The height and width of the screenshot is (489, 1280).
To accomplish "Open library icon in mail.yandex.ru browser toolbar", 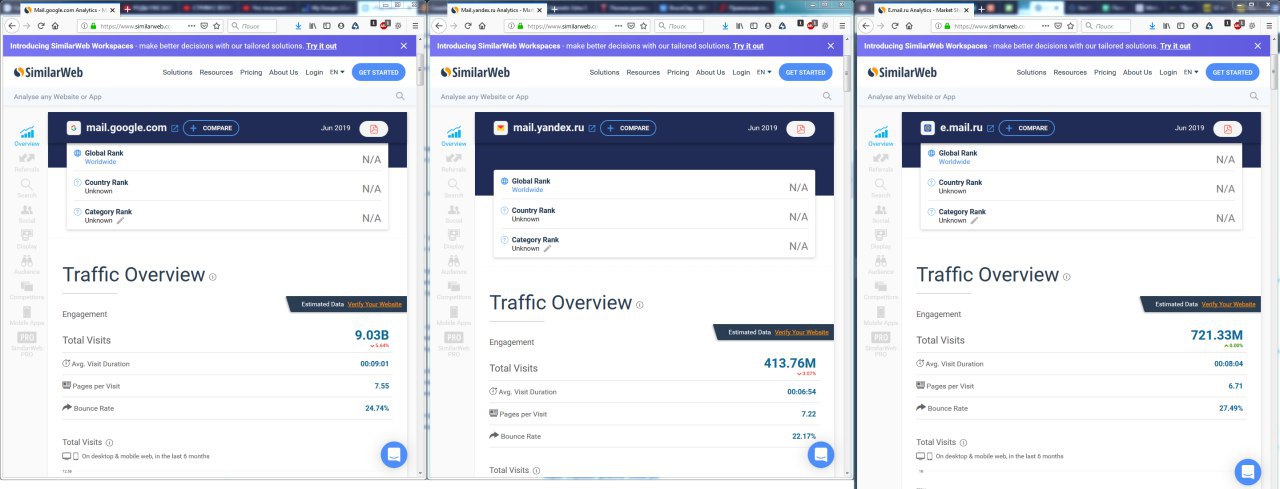I will [739, 25].
